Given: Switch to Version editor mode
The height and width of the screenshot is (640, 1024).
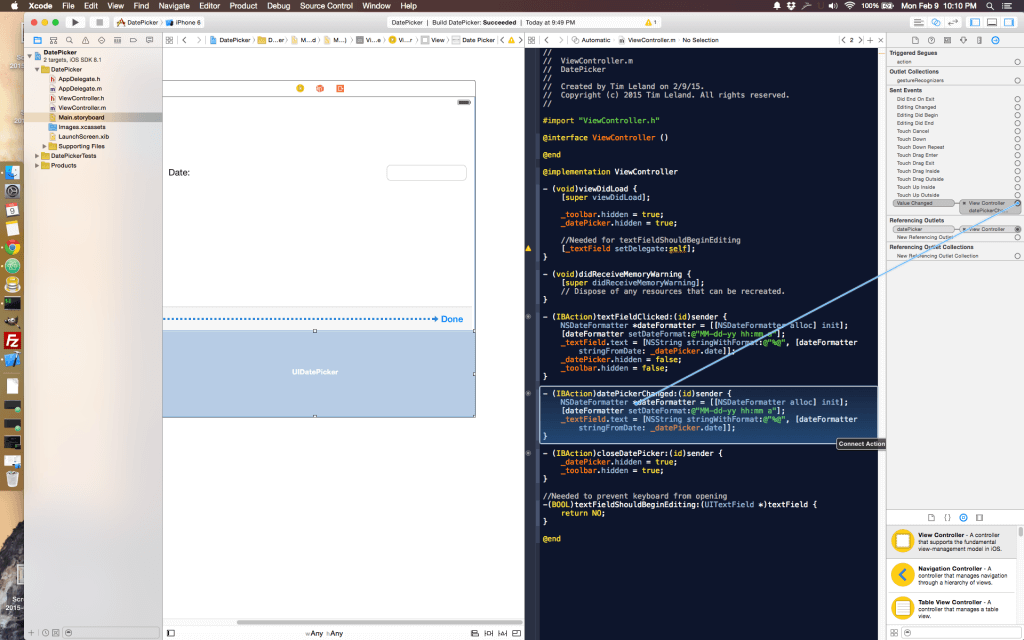Looking at the screenshot, I should 953,22.
